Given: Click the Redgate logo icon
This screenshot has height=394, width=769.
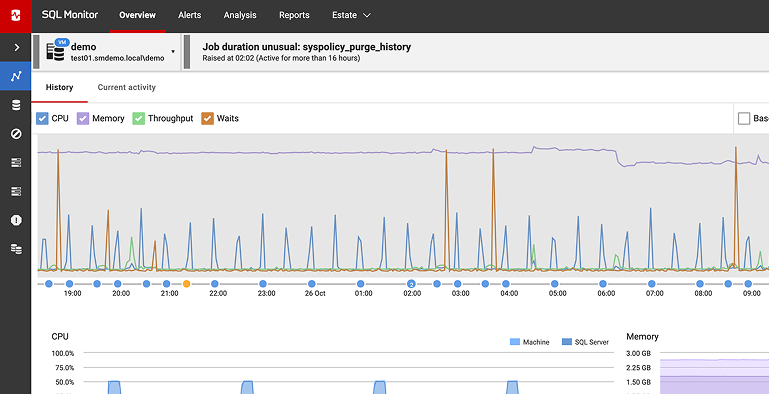Looking at the screenshot, I should pyautogui.click(x=15, y=16).
